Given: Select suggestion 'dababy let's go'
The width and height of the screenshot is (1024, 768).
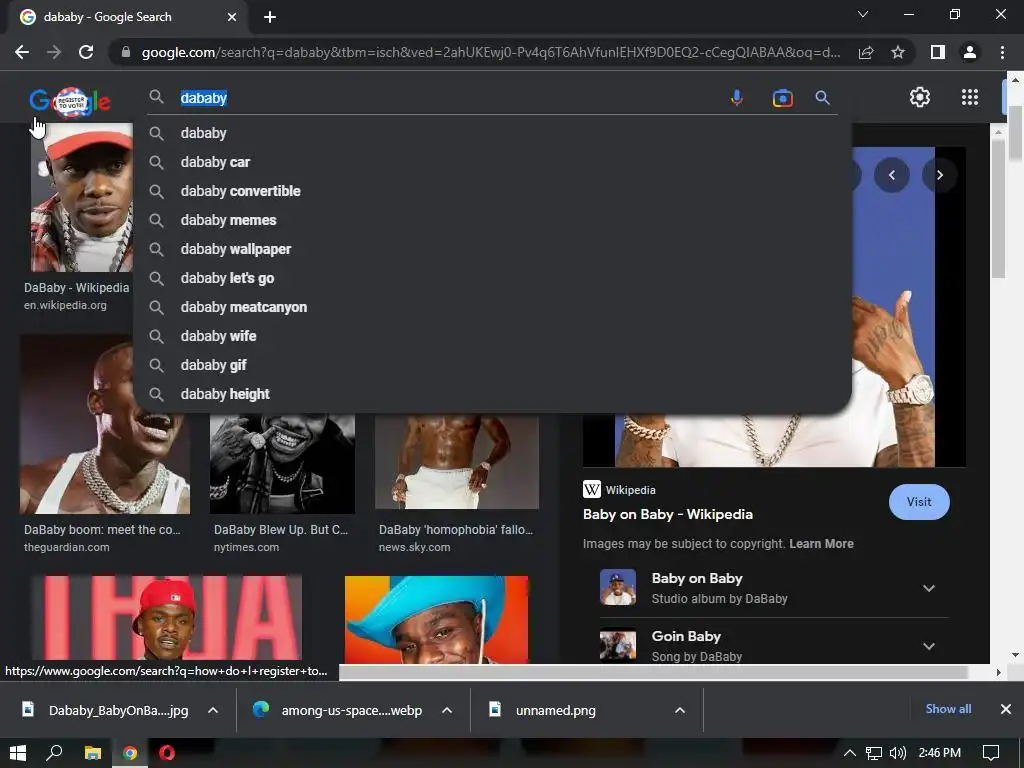Looking at the screenshot, I should [x=492, y=278].
